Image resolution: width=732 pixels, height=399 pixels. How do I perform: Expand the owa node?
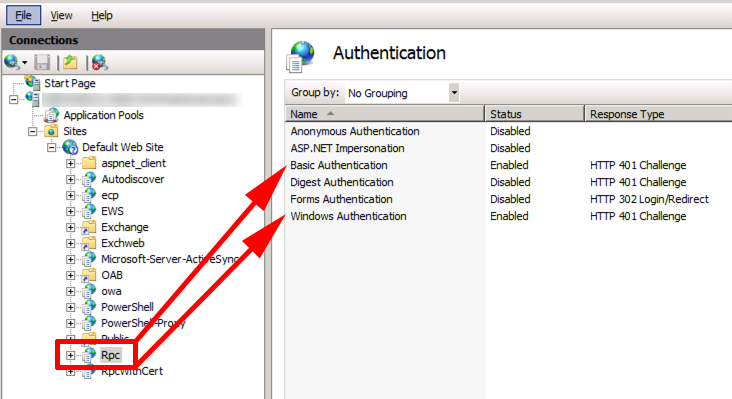(70, 292)
